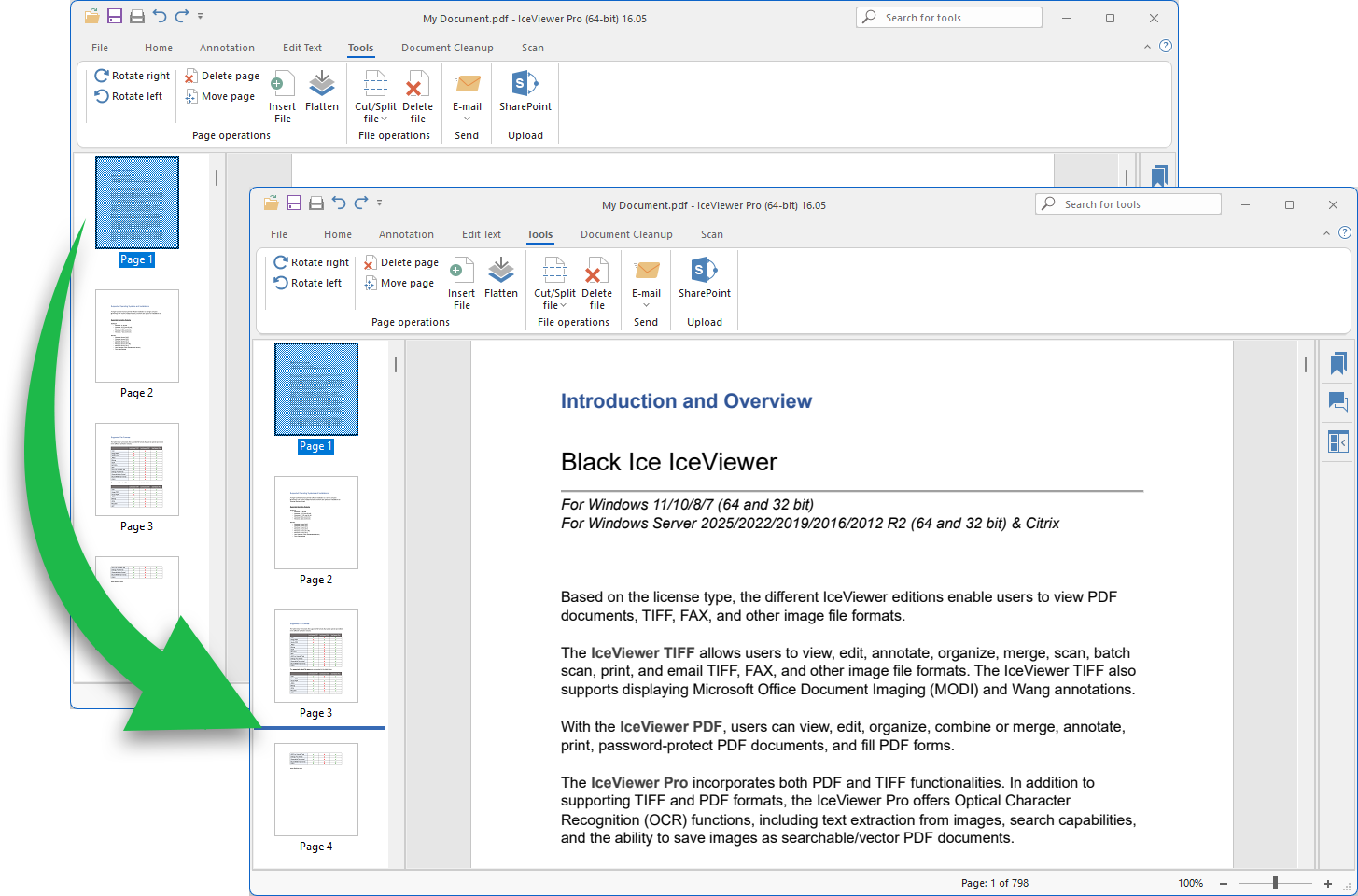1358x896 pixels.
Task: Expand E-mail send dropdown in front window
Action: click(x=646, y=305)
